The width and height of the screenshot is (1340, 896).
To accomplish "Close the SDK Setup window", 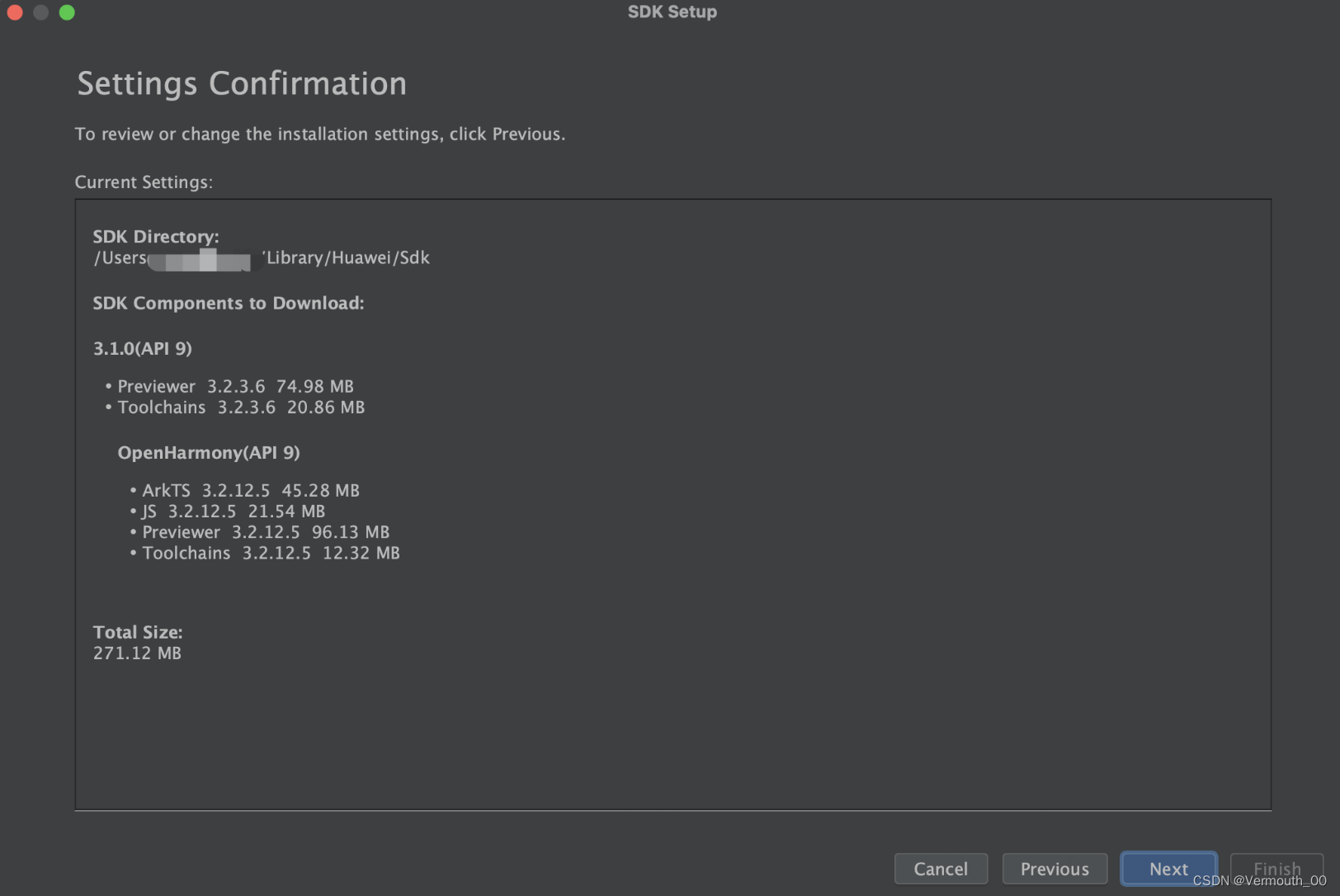I will [x=15, y=12].
